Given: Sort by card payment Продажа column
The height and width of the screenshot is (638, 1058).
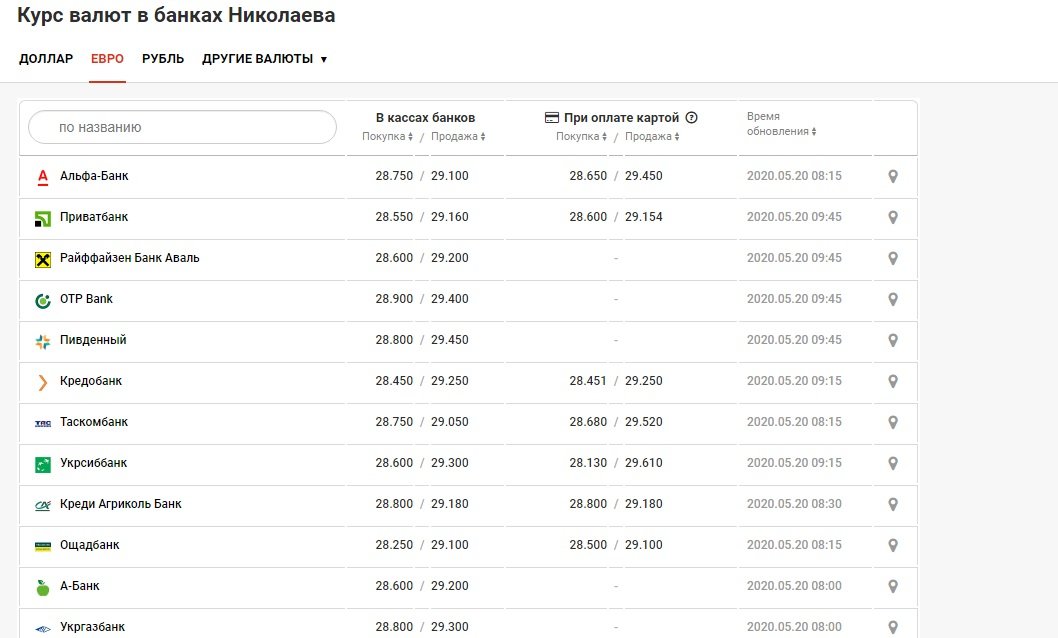Looking at the screenshot, I should tap(652, 136).
